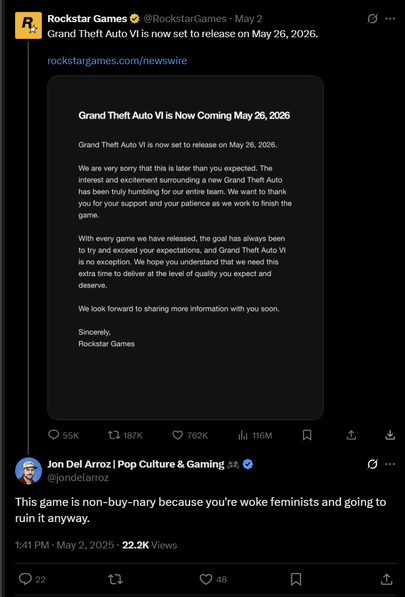405x597 pixels.
Task: Reply to Rockstar's post with 55K comments
Action: (x=64, y=435)
